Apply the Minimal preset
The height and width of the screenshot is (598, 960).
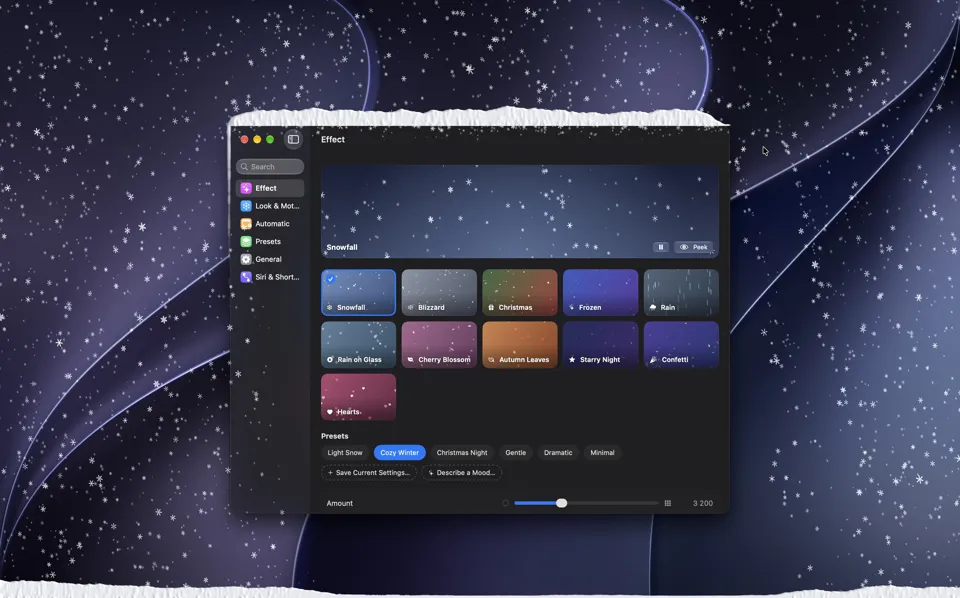(602, 453)
